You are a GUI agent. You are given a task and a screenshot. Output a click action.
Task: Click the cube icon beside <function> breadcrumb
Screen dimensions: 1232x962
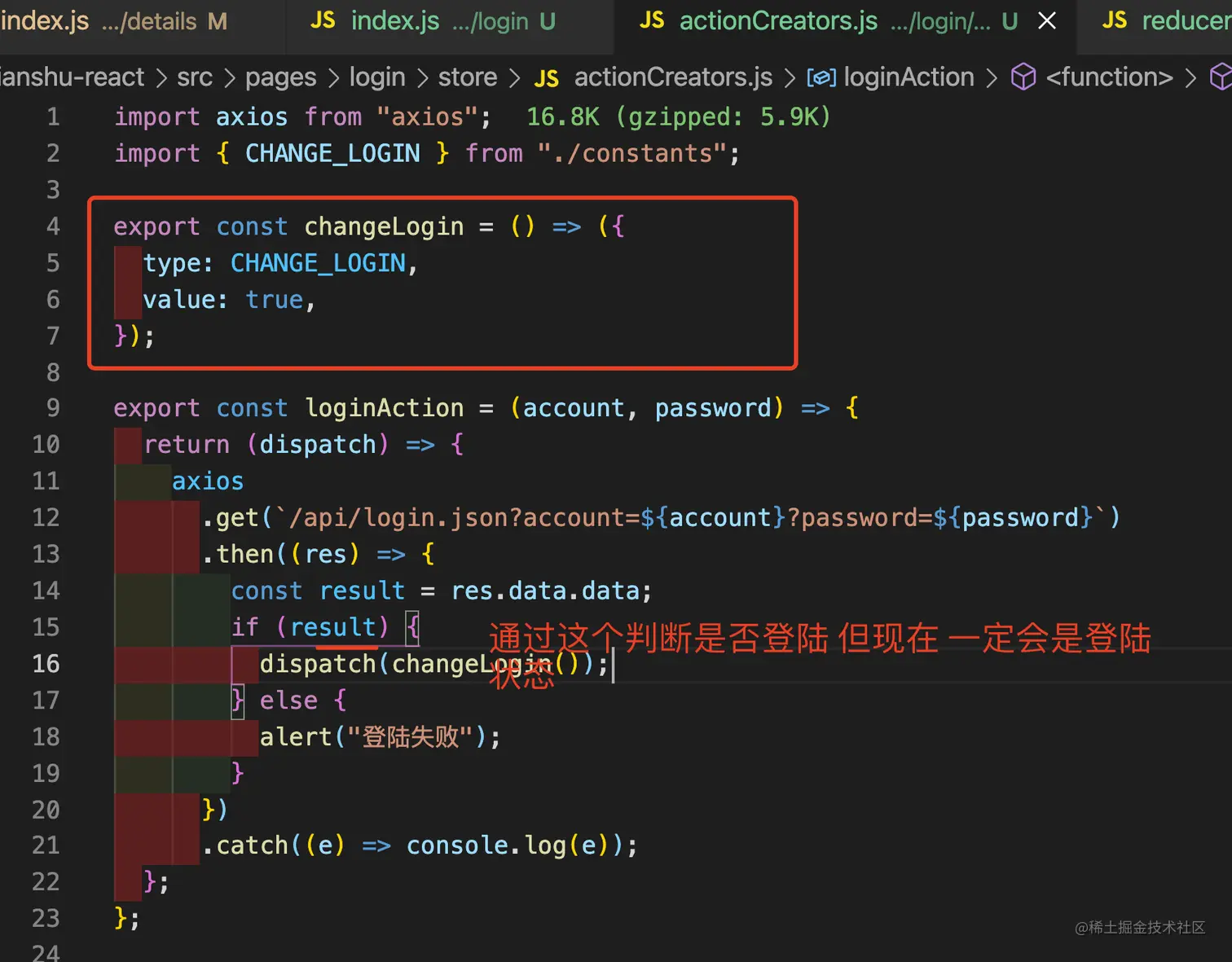point(1023,77)
